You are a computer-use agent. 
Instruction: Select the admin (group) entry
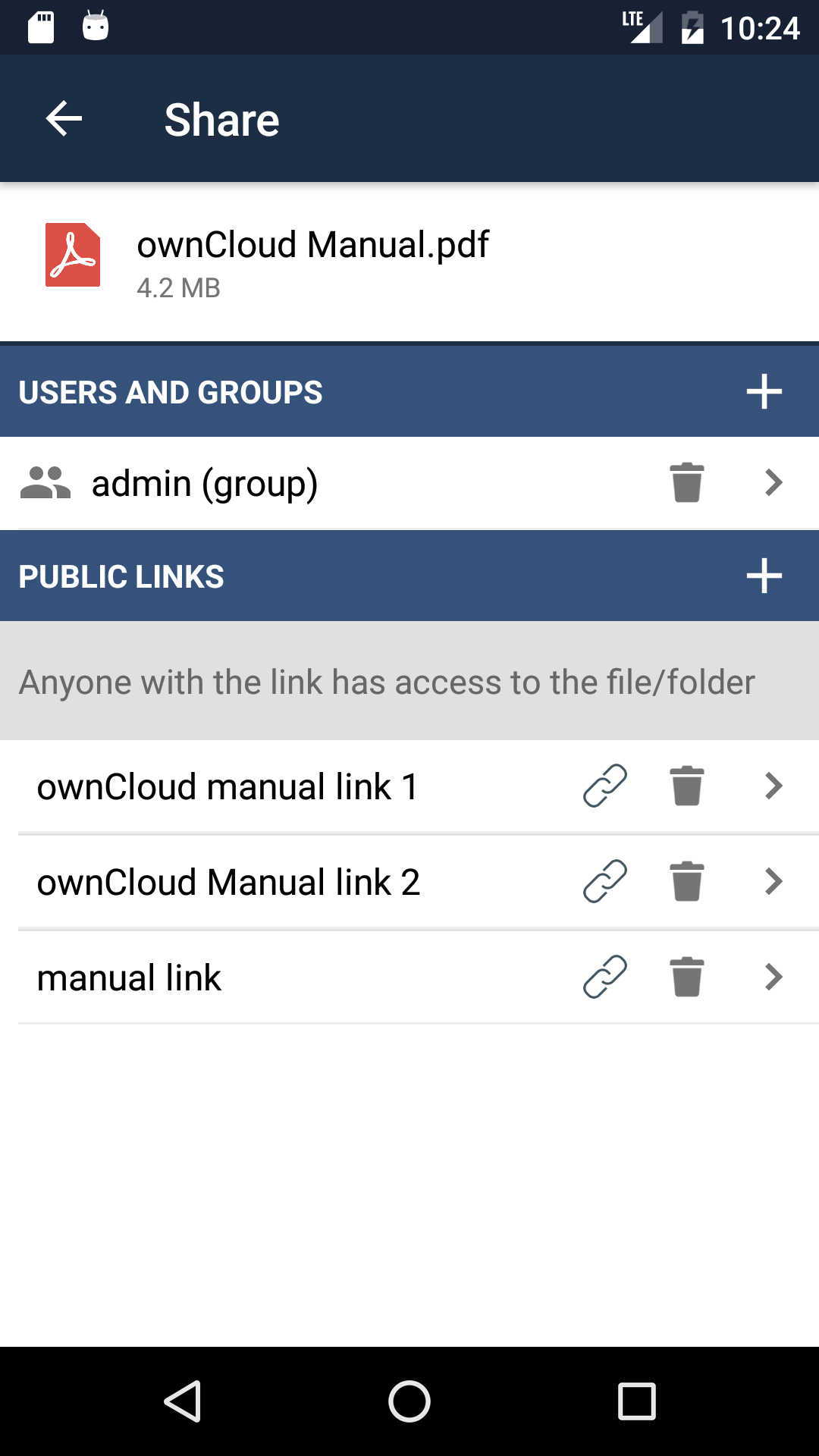click(205, 484)
